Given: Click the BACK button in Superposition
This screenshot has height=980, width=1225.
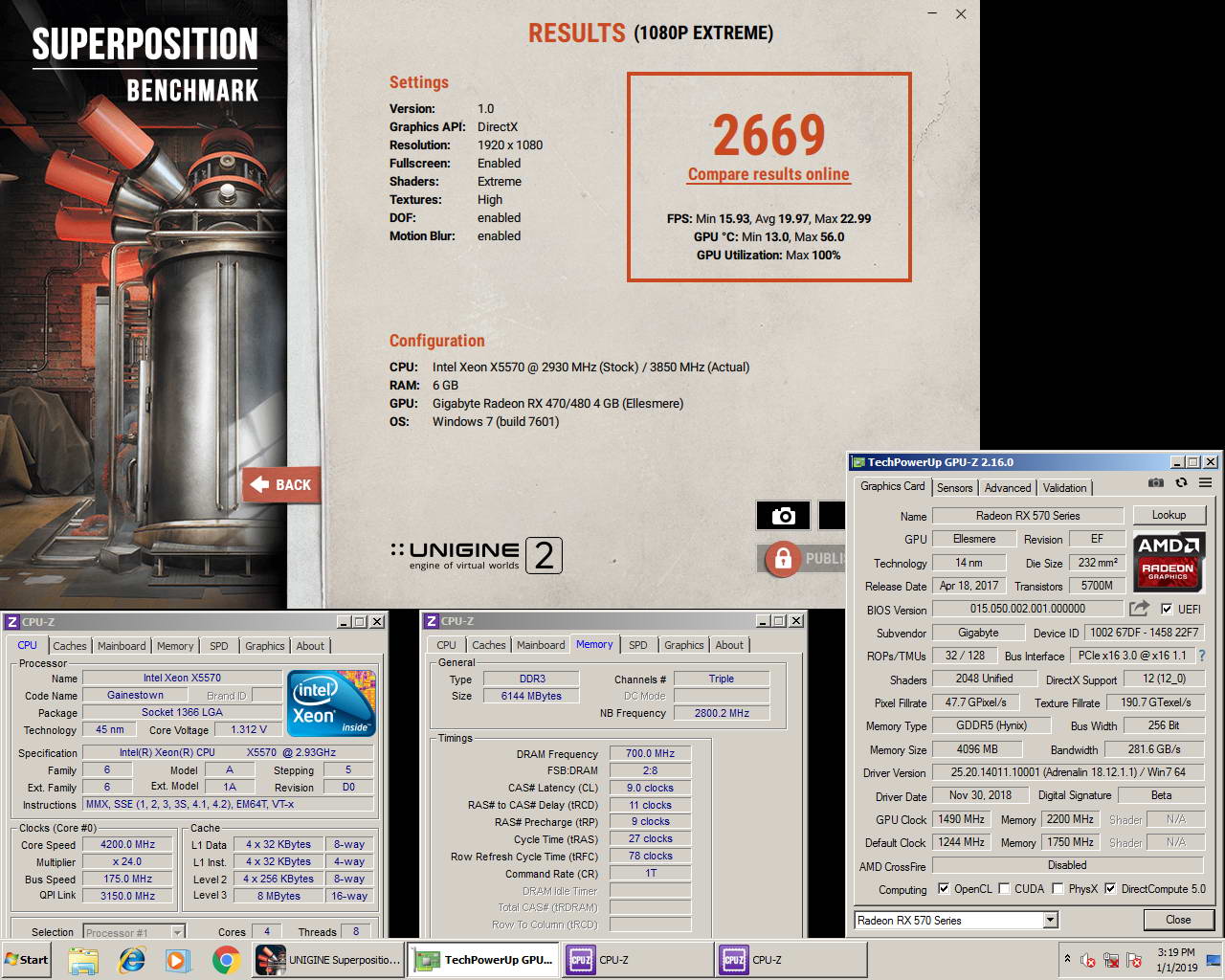Looking at the screenshot, I should coord(281,484).
